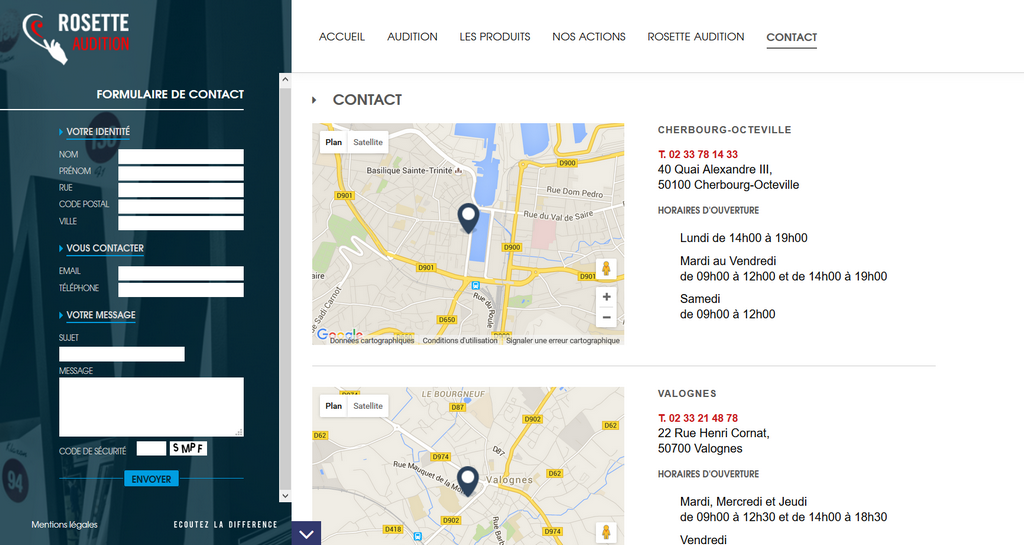
Task: Zoom out on the Cherbourg map
Action: [606, 318]
